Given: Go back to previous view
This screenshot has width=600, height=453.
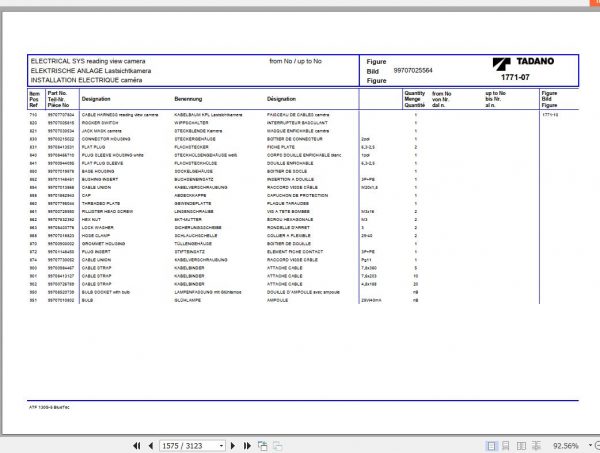Looking at the screenshot, I should [x=262, y=446].
